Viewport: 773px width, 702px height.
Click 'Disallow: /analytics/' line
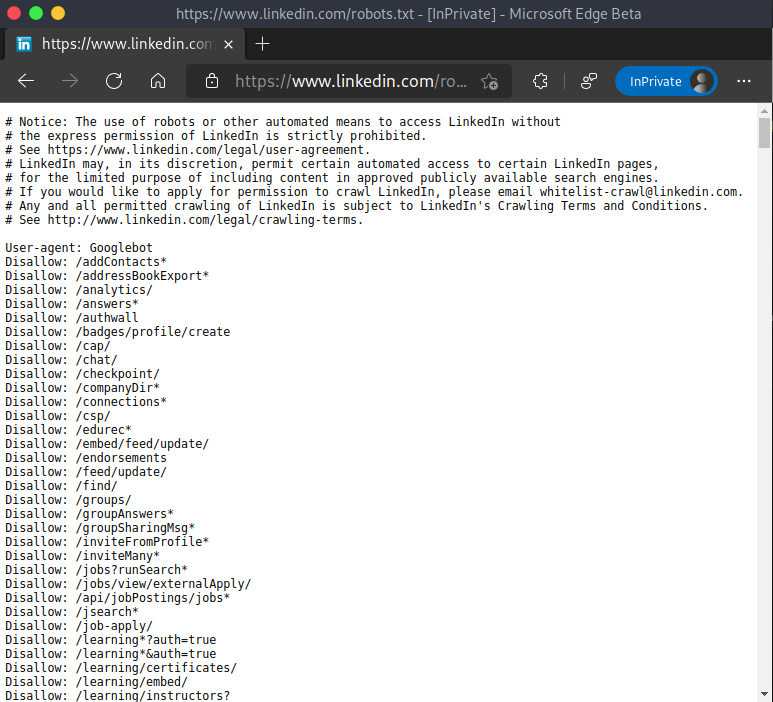pyautogui.click(x=79, y=290)
